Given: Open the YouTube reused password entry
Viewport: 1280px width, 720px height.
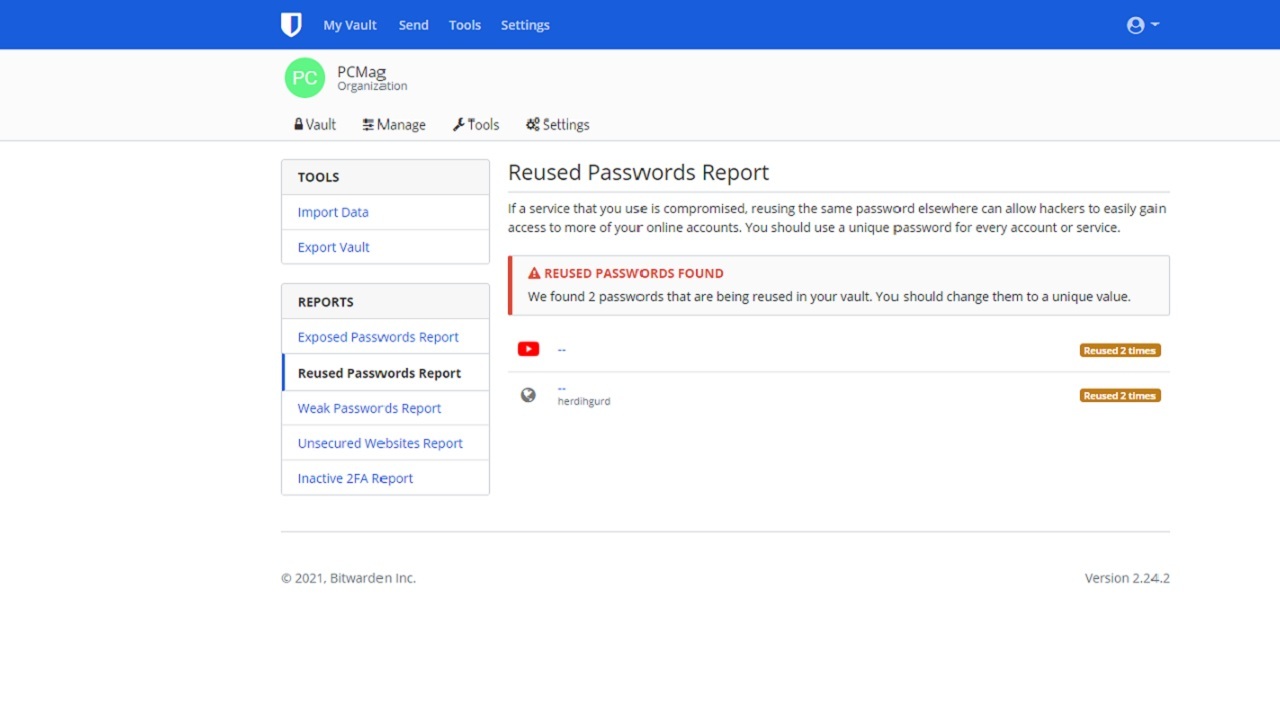Looking at the screenshot, I should click(562, 349).
